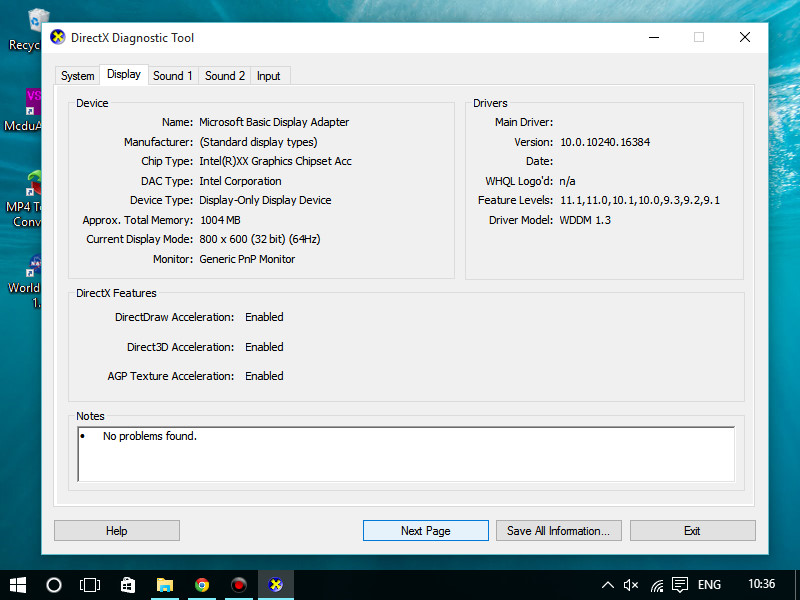Click the 'Approx. Total Memory:' label
This screenshot has height=600, width=800.
[x=138, y=220]
